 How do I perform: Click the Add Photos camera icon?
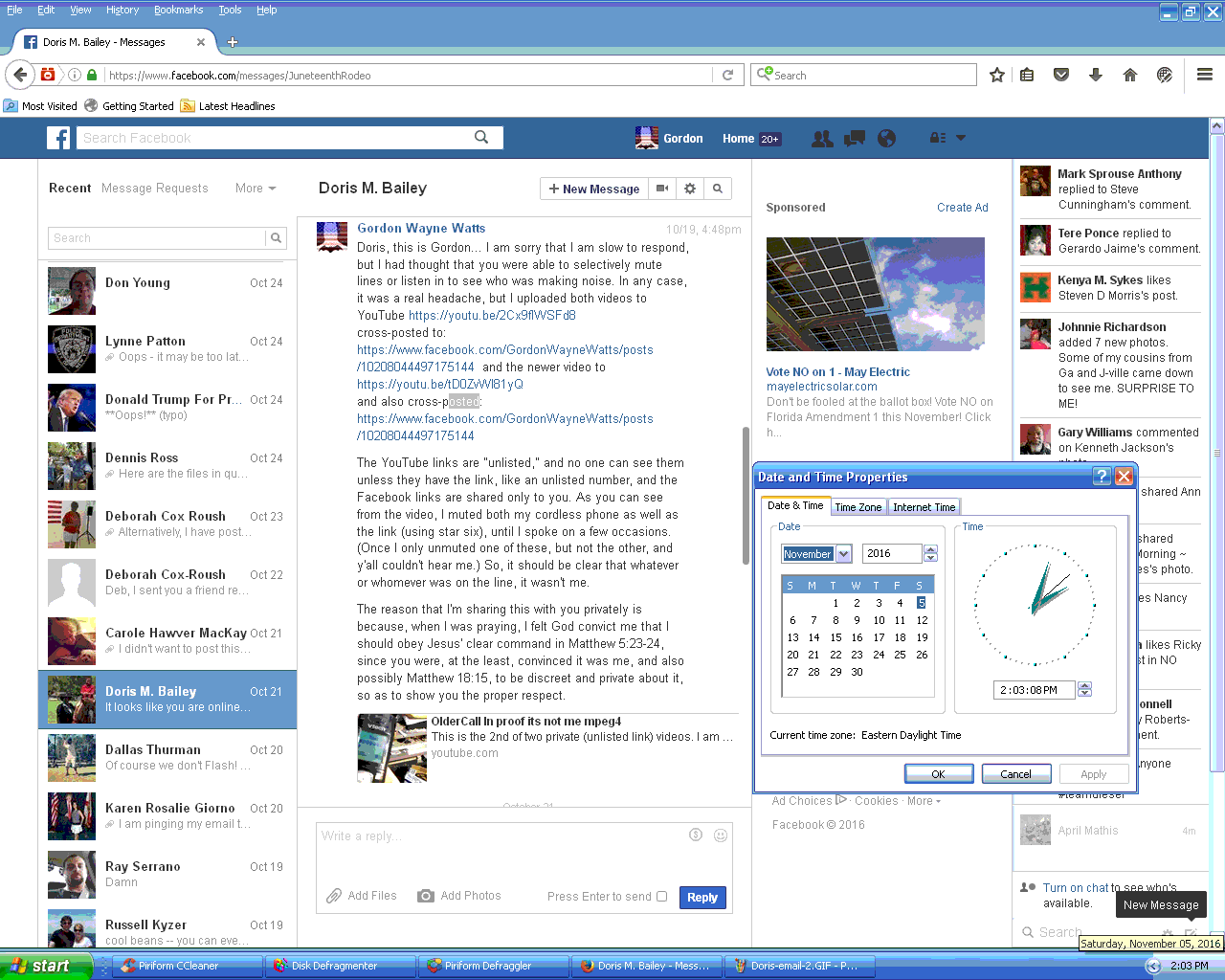coord(426,896)
